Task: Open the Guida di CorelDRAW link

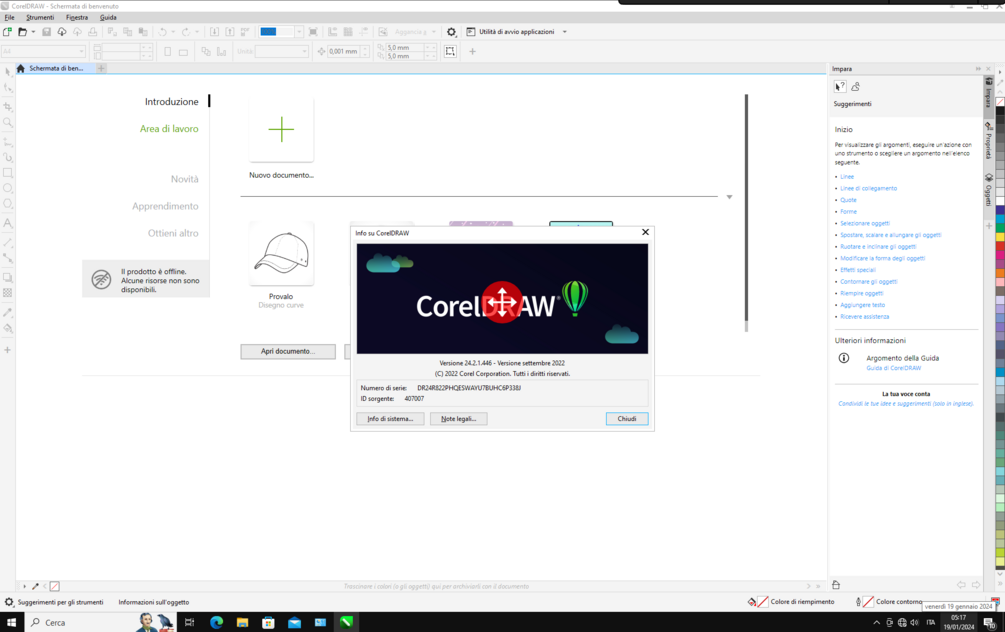Action: coord(893,368)
